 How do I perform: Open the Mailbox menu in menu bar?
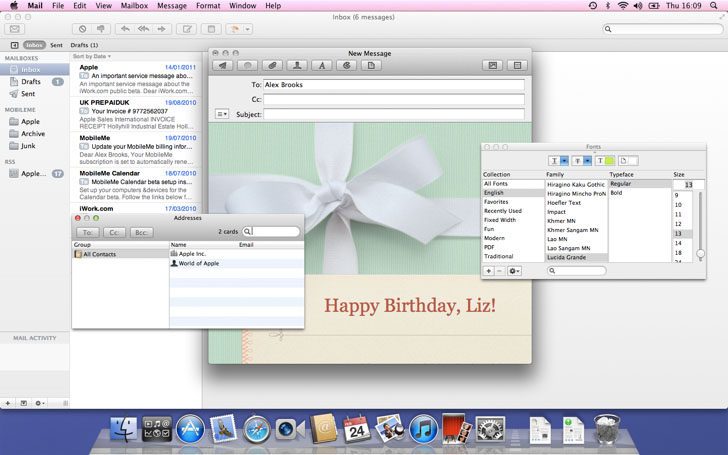(x=134, y=6)
